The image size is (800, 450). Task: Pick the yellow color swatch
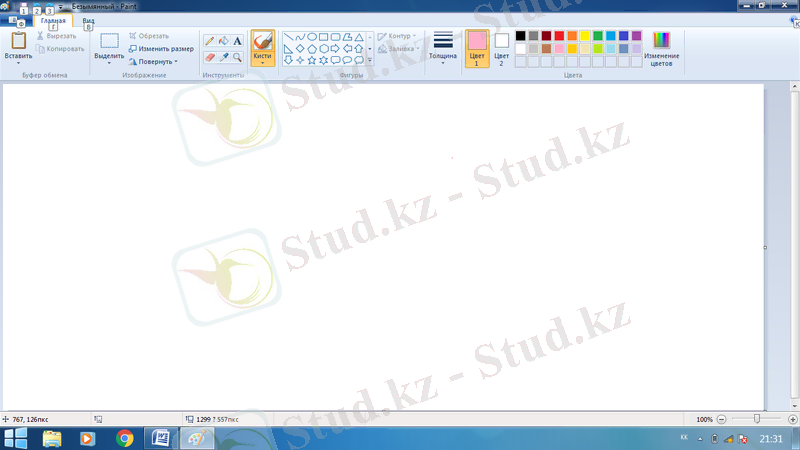585,36
